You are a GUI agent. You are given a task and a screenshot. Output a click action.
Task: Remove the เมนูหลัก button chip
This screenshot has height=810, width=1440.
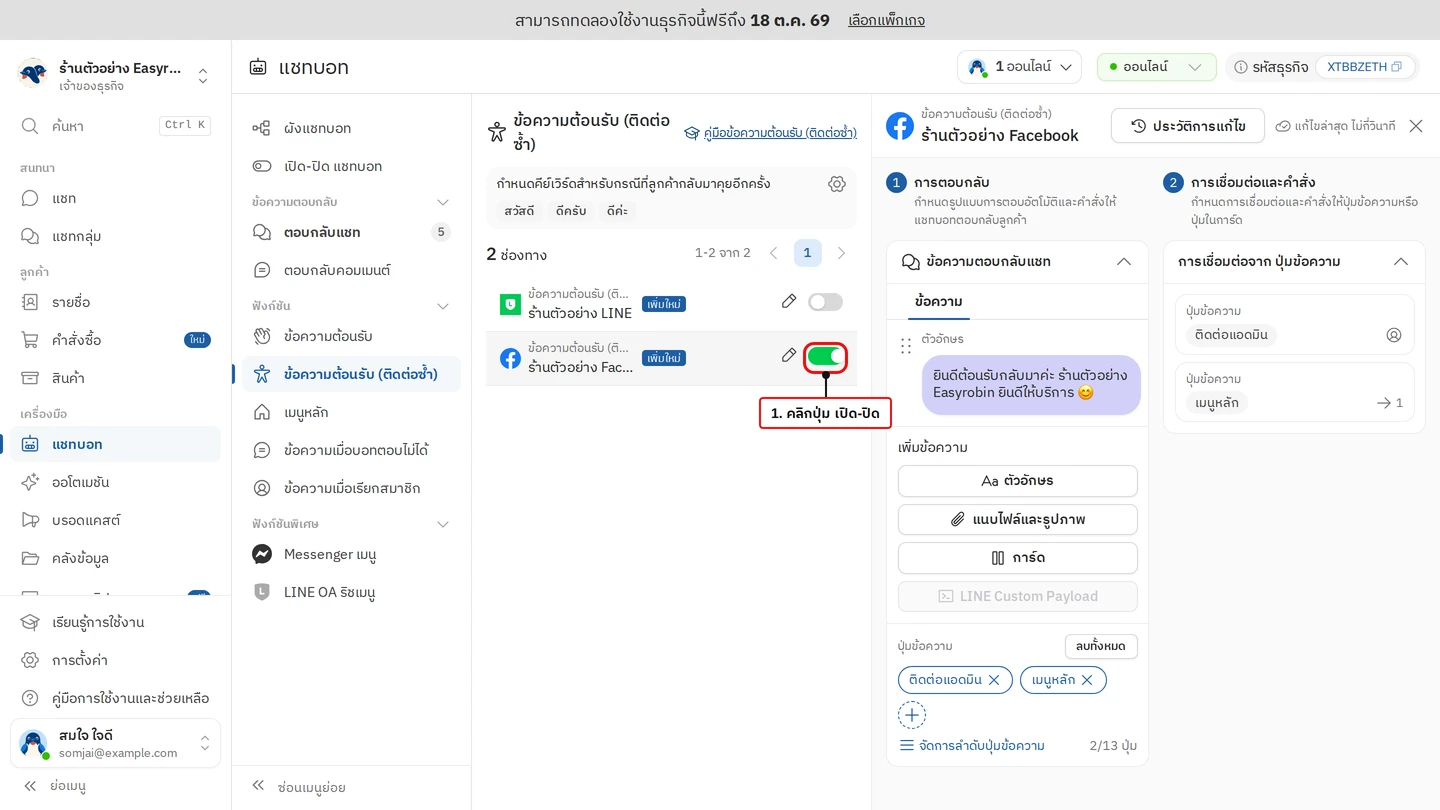(1087, 680)
